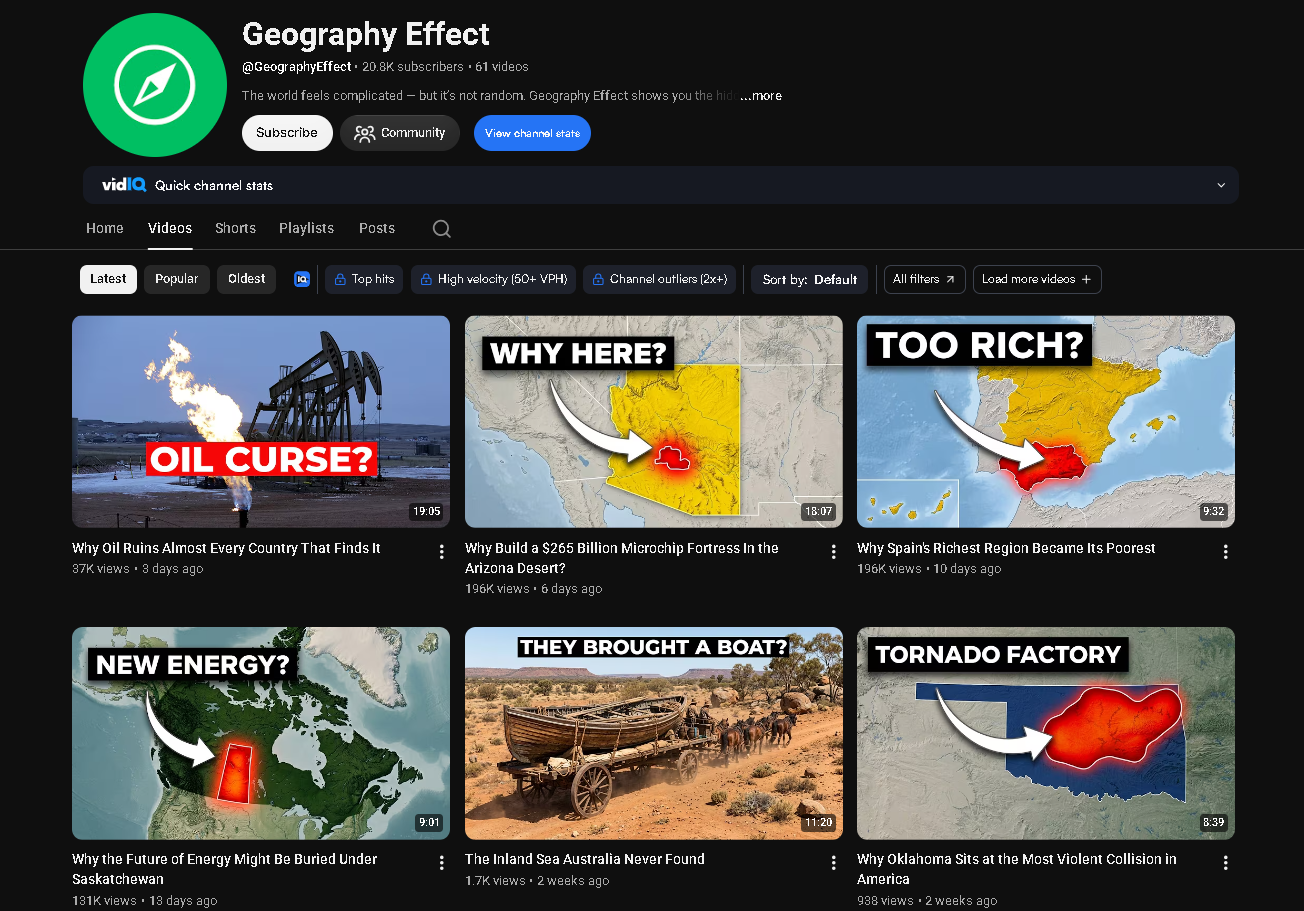Screen dimensions: 1304x911
Task: Click the @GeographyEffect channel handle
Action: click(297, 67)
